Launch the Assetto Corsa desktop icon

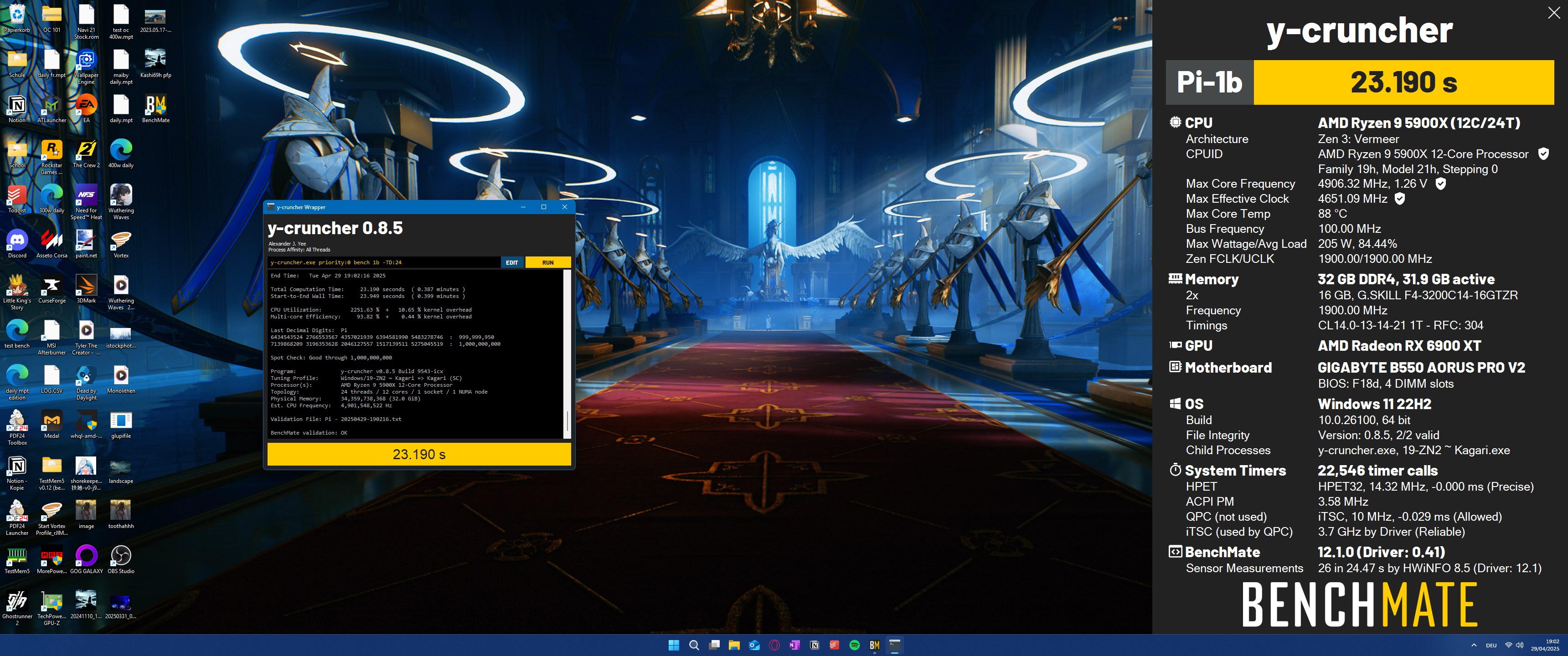(52, 244)
